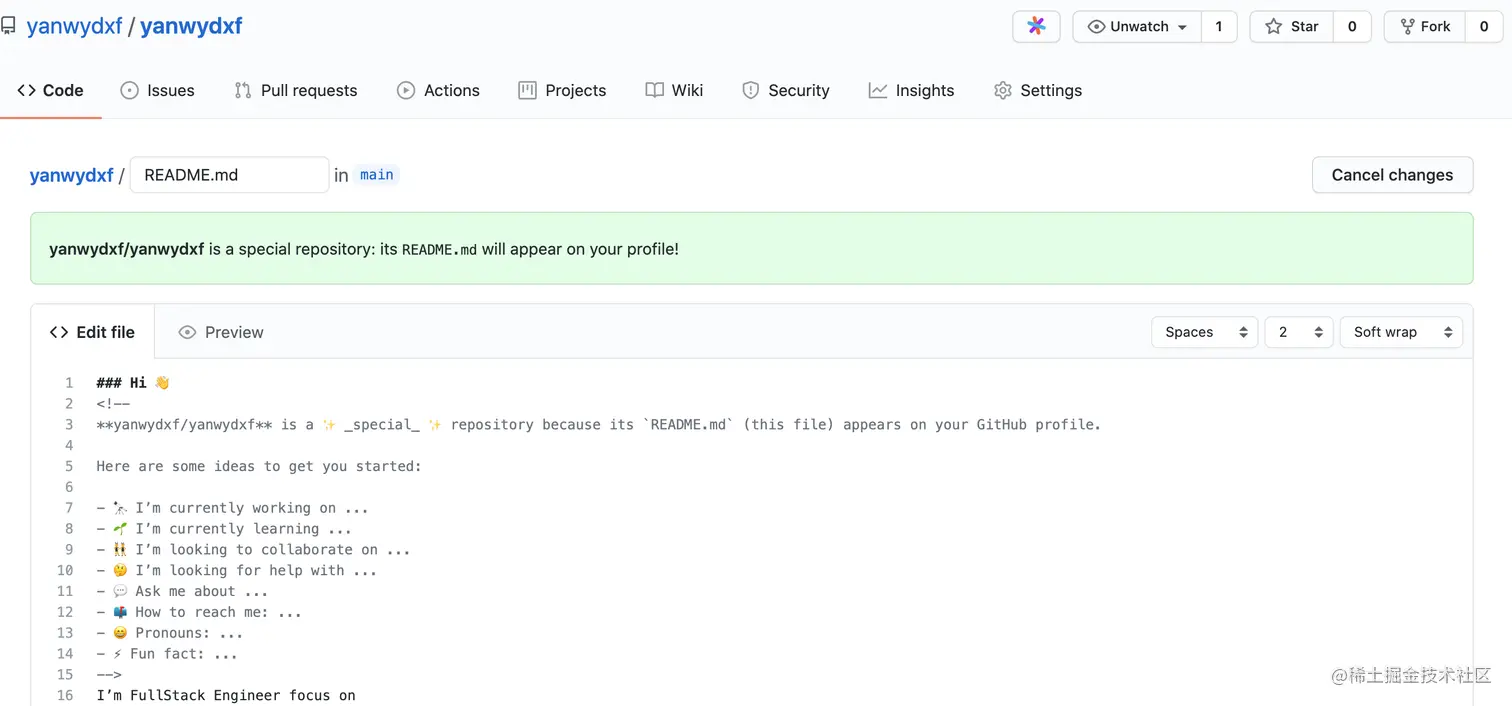1512x706 pixels.
Task: Open the Wiki tab
Action: [674, 90]
